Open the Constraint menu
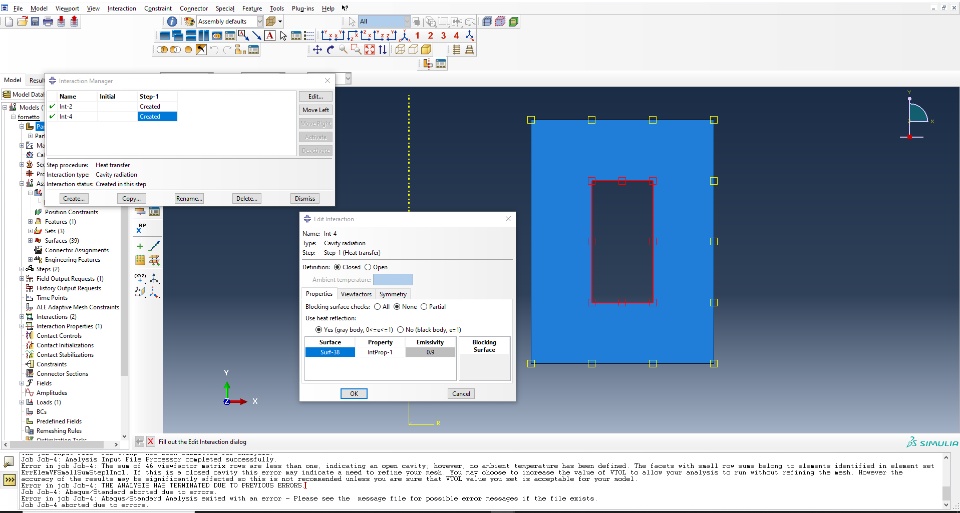 [x=158, y=9]
